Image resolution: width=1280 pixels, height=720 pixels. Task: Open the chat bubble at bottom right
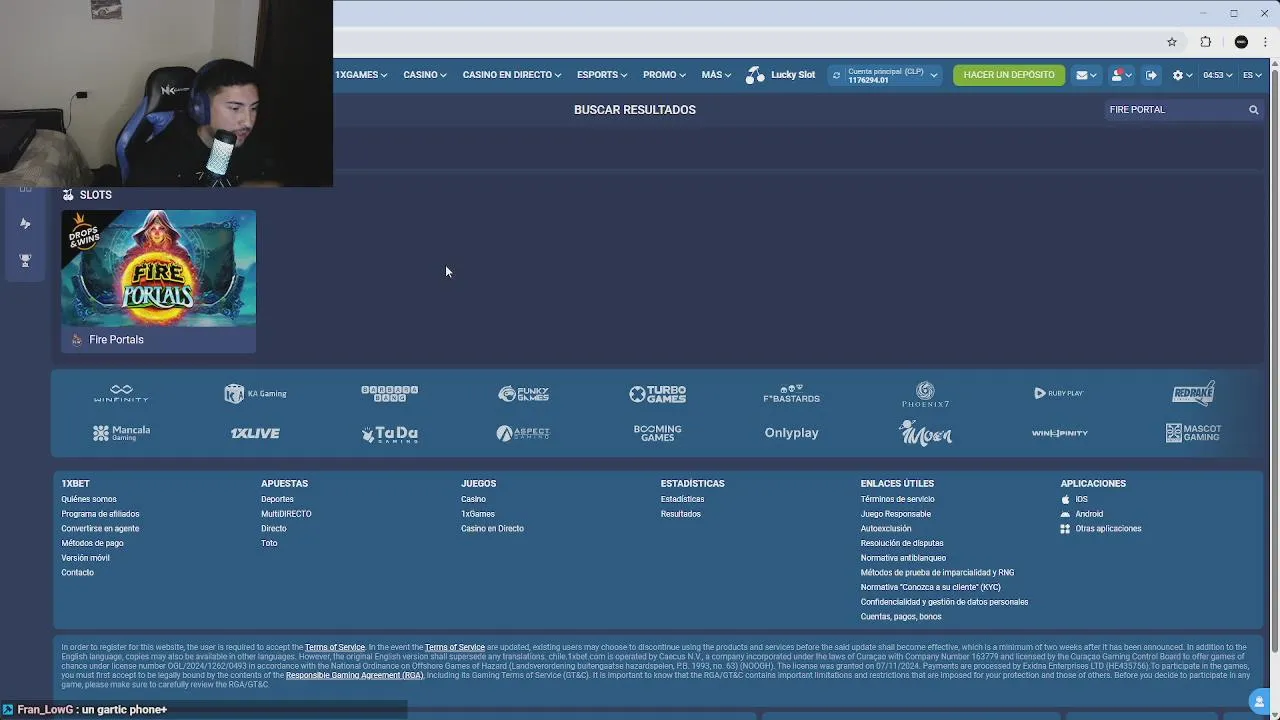1259,701
